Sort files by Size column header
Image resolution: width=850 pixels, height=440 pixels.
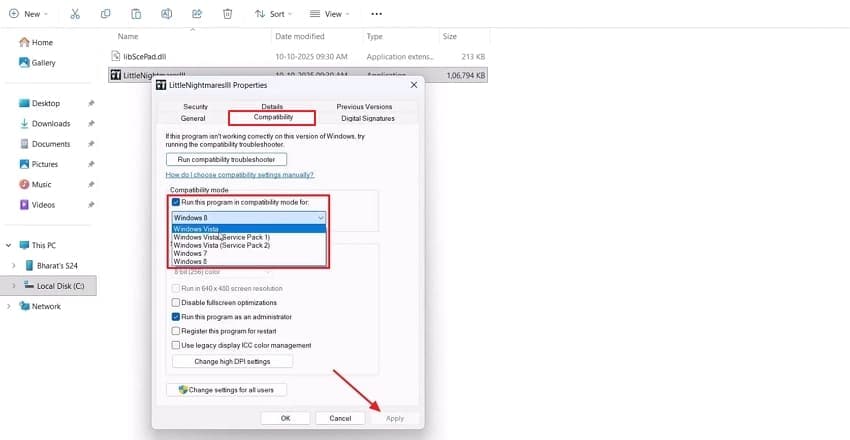(449, 36)
